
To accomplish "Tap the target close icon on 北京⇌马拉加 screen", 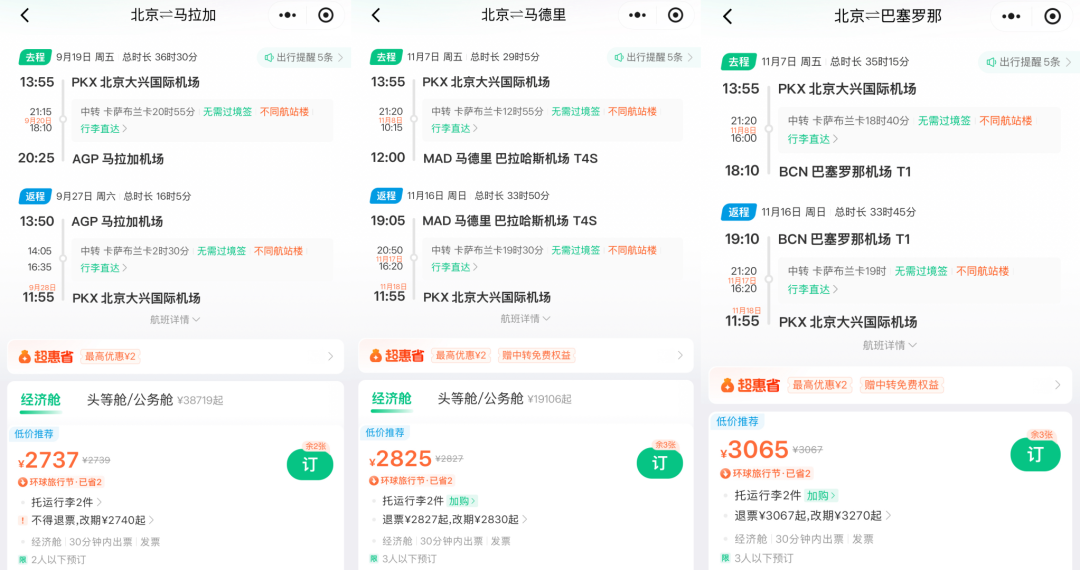I will pos(326,15).
